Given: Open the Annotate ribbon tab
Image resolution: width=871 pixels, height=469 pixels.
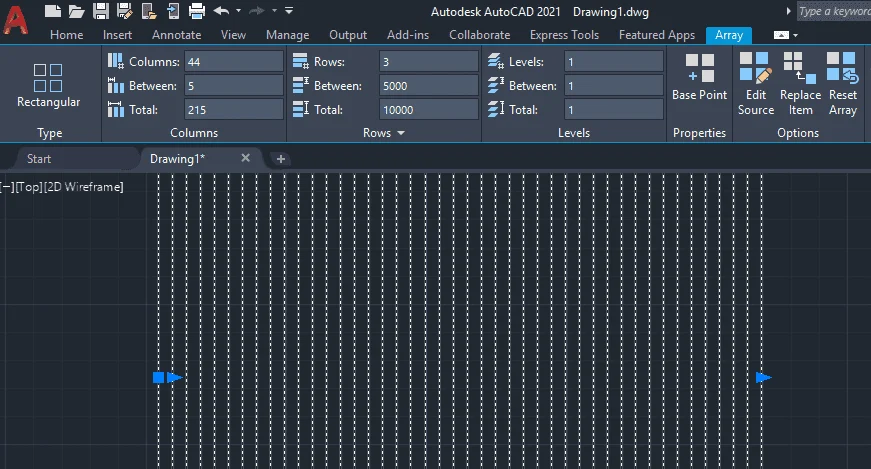Looking at the screenshot, I should (x=177, y=34).
